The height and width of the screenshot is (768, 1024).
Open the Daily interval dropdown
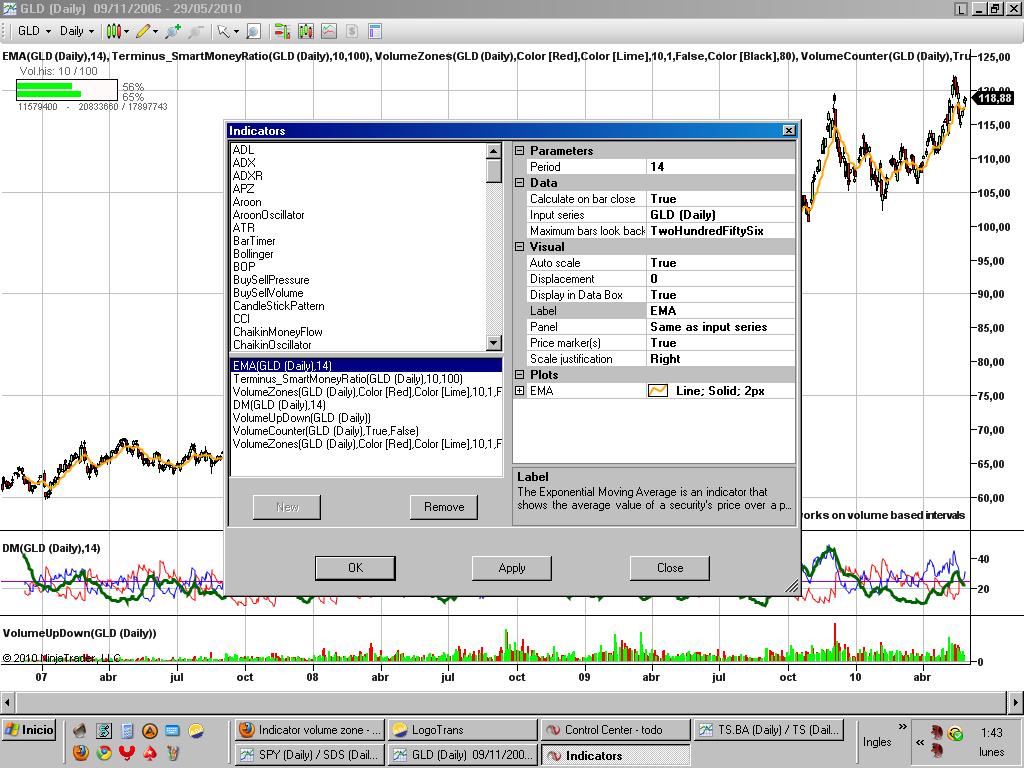(x=76, y=31)
